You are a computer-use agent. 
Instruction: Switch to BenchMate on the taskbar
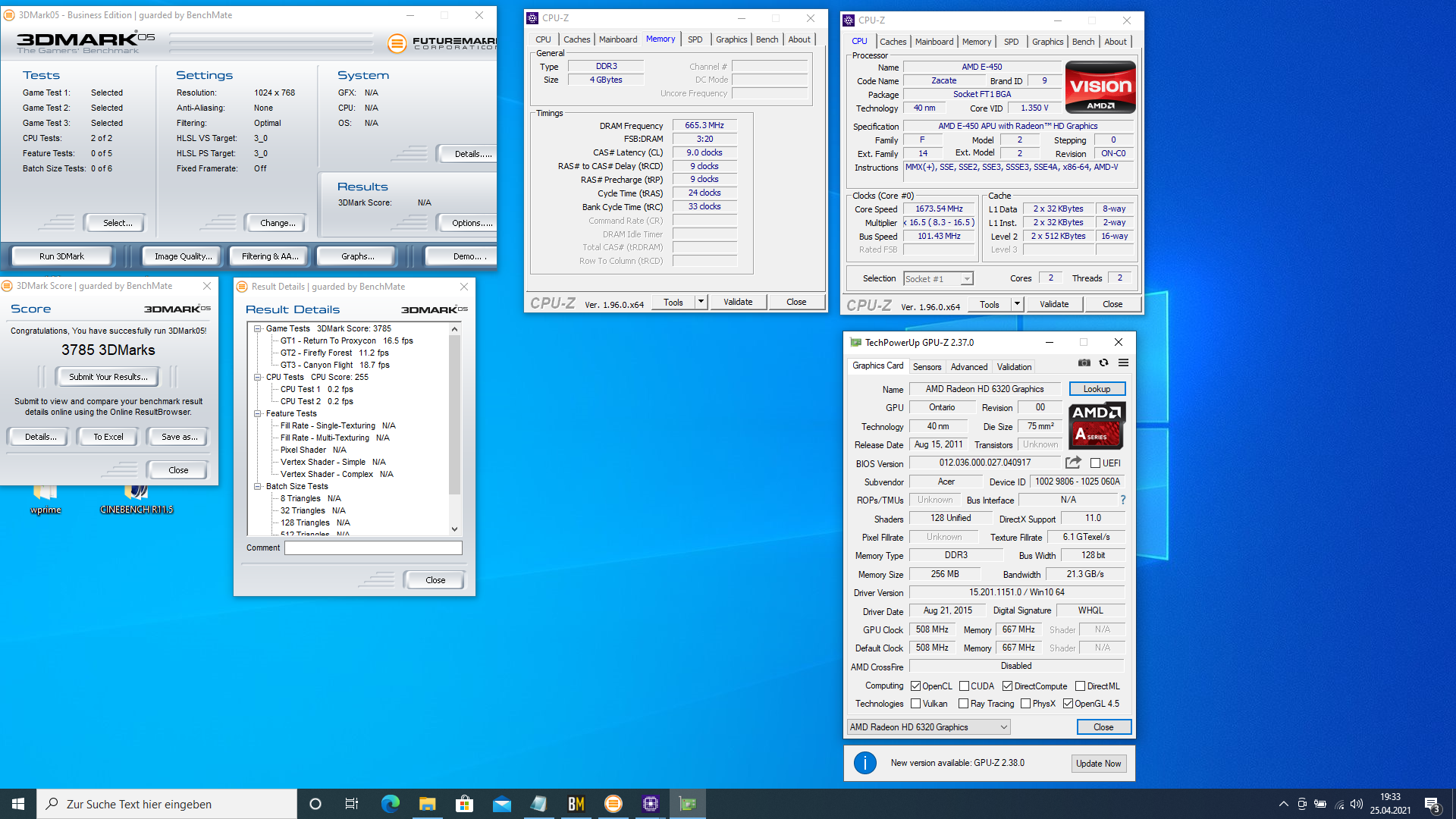point(576,804)
